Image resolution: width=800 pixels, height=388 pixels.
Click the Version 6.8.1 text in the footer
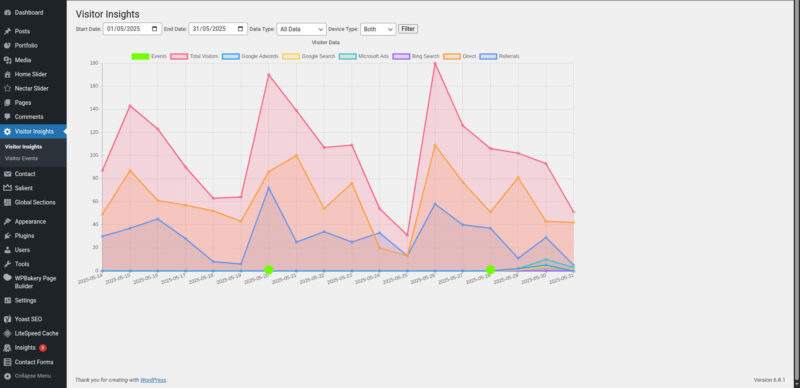(x=769, y=380)
